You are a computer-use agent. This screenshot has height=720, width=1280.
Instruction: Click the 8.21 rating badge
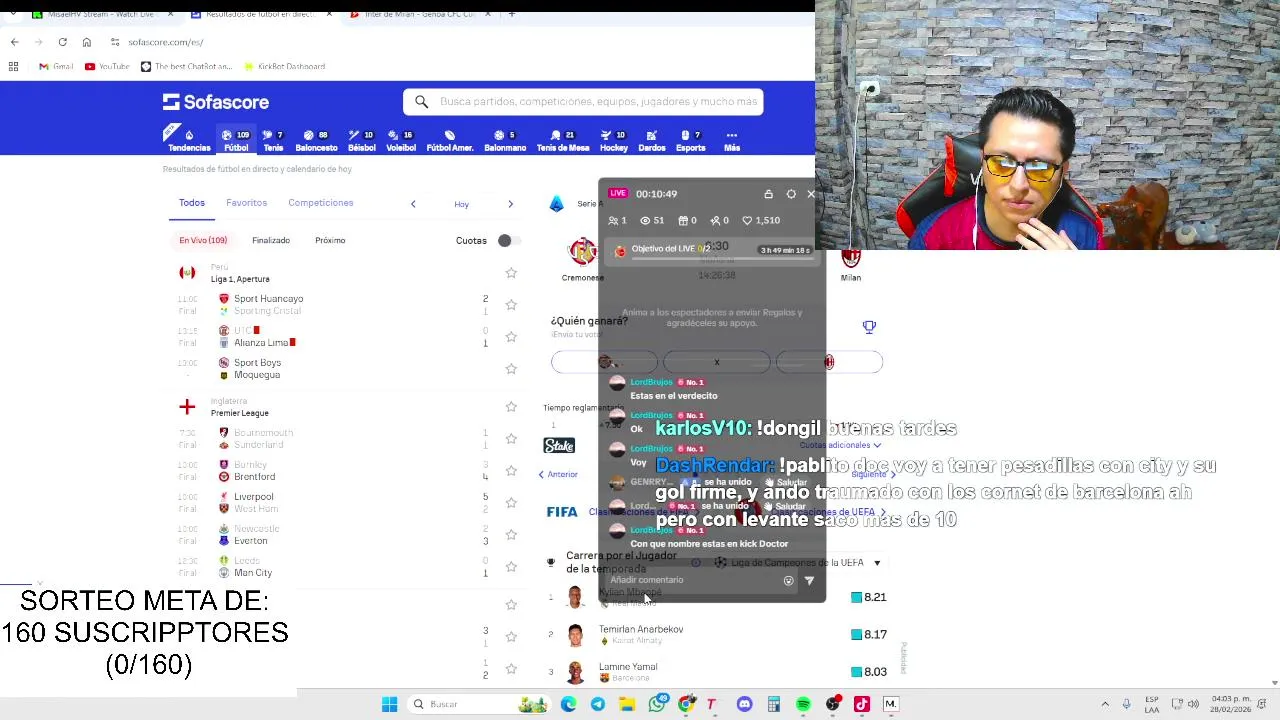coord(869,597)
